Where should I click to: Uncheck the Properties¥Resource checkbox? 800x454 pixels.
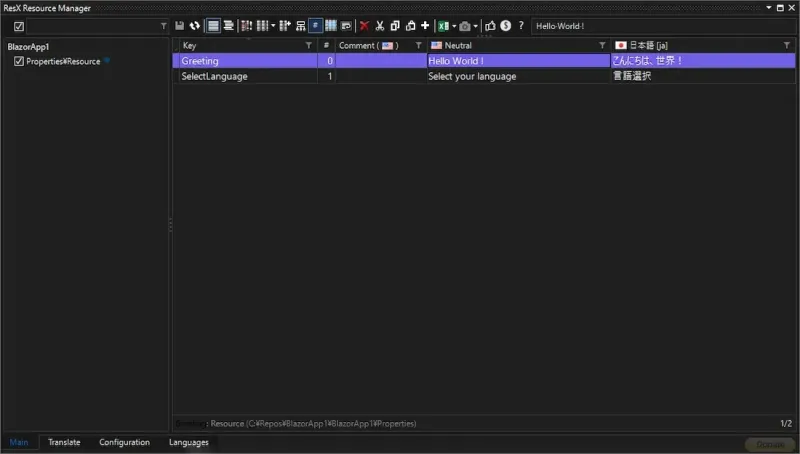tap(19, 61)
